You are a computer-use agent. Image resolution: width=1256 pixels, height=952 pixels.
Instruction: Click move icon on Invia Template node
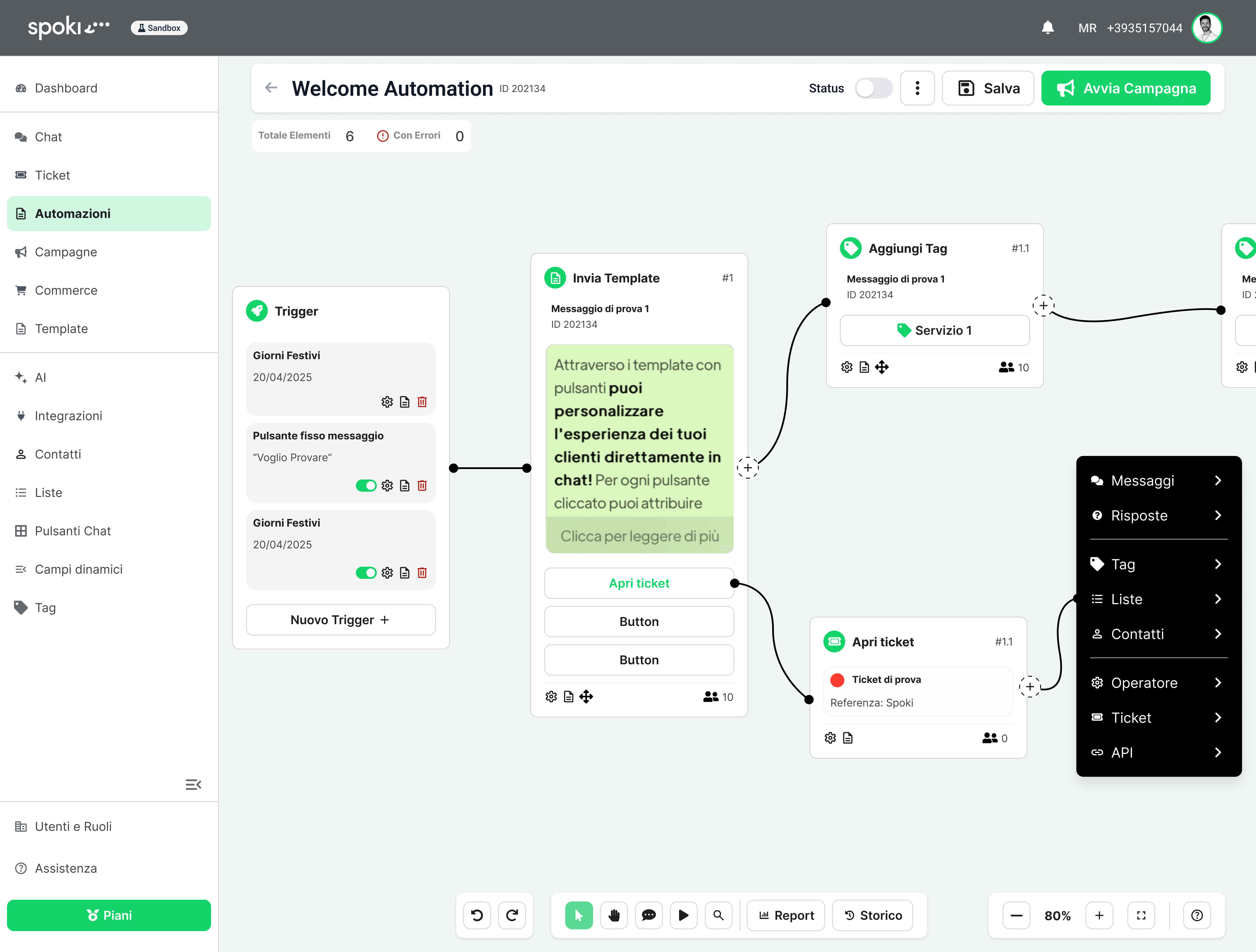586,697
